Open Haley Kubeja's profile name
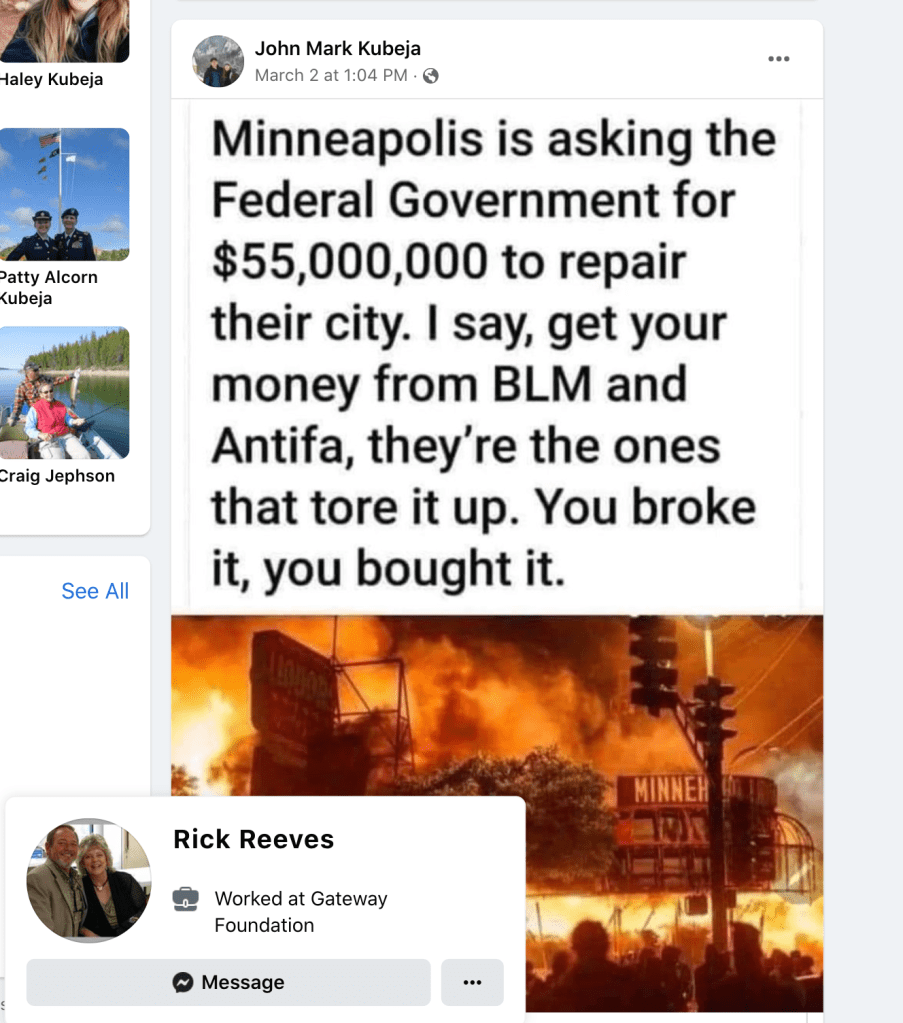 pos(51,80)
